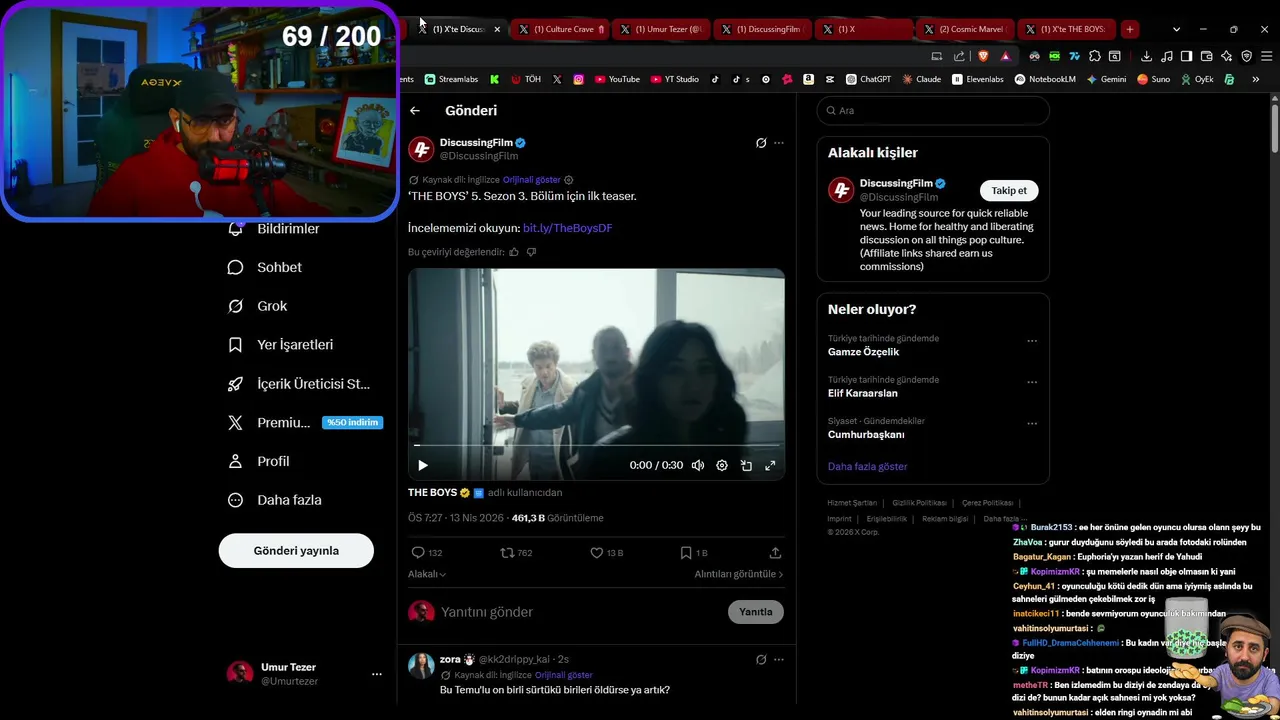
Task: Switch to the Culture Crave browser tab
Action: tap(560, 29)
